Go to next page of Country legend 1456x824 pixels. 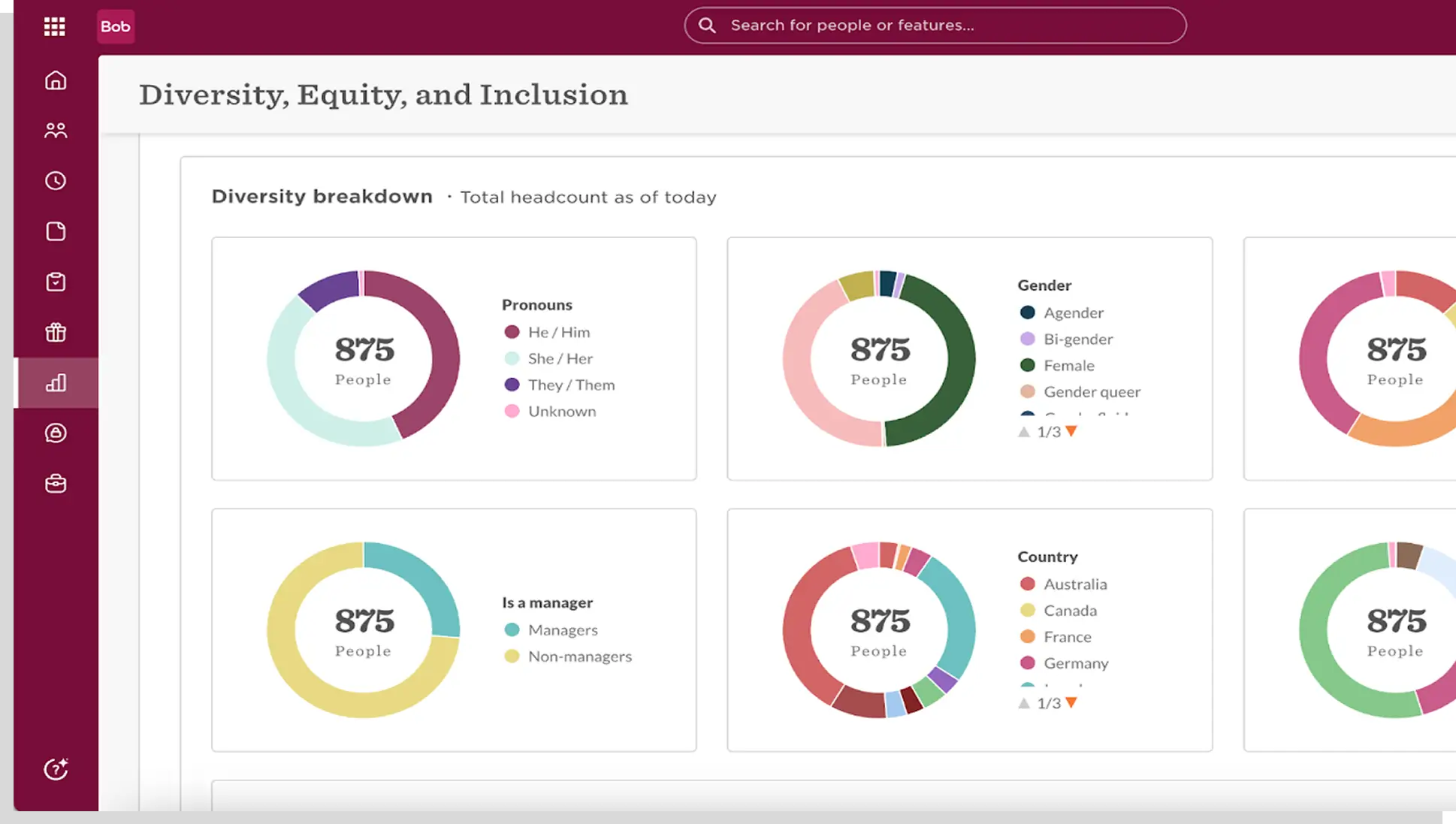pos(1071,703)
